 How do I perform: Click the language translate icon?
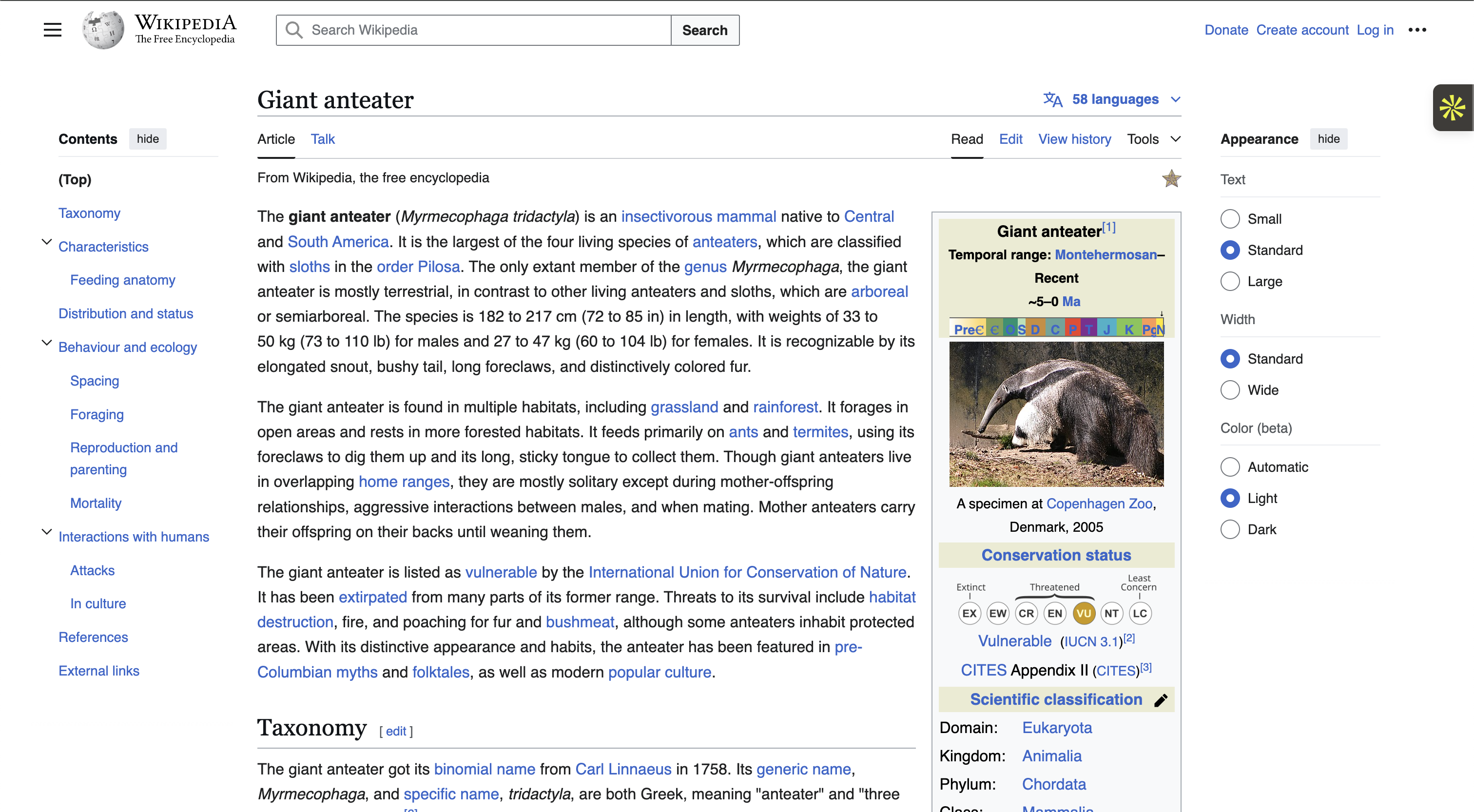click(1052, 99)
